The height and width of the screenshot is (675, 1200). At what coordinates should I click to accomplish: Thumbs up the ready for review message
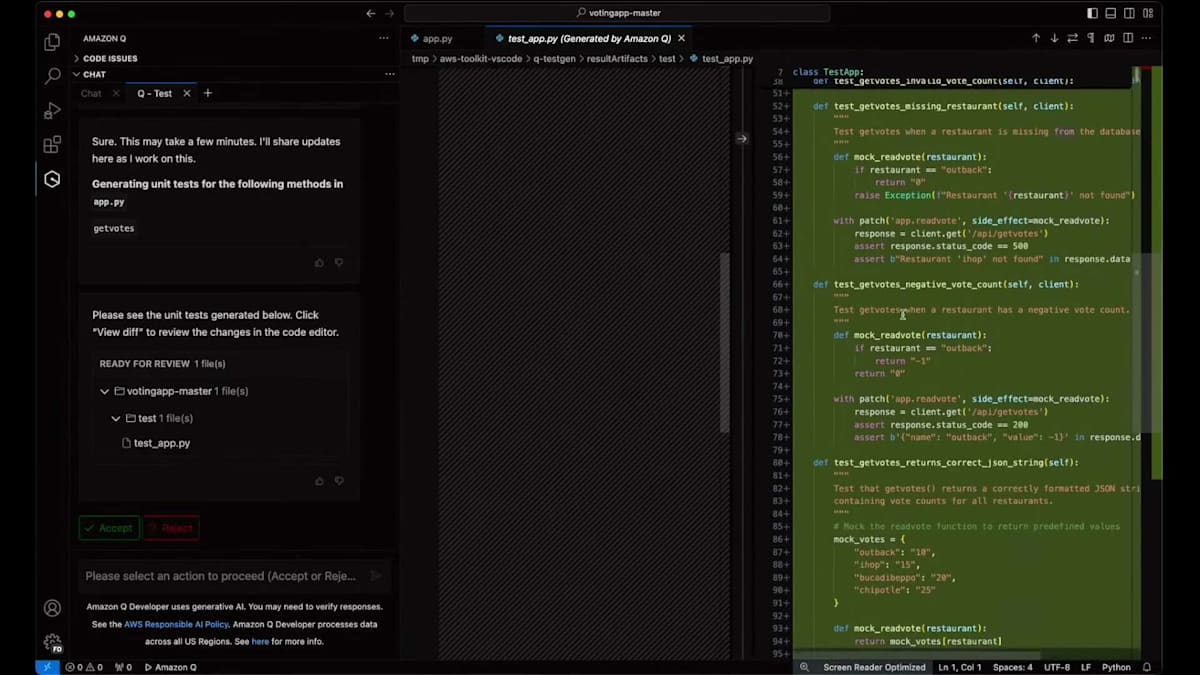pyautogui.click(x=319, y=481)
